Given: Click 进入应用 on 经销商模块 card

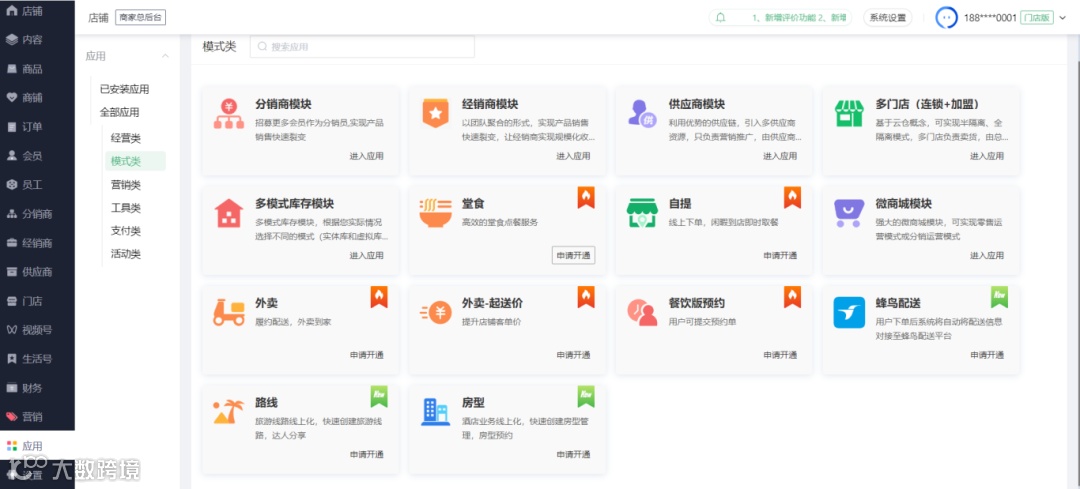Looking at the screenshot, I should coord(573,156).
